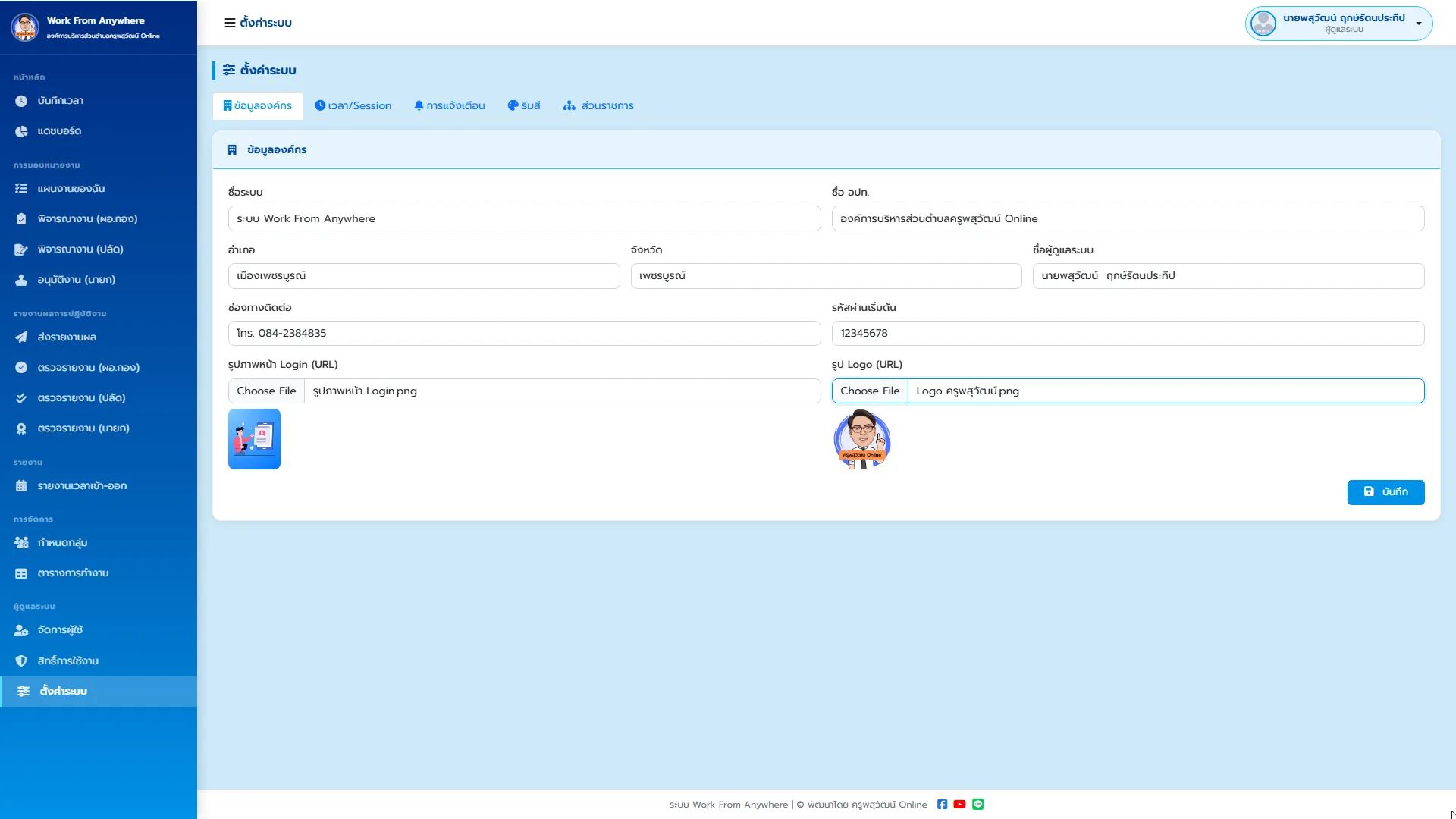Open the LINE icon in footer
This screenshot has height=819, width=1456.
click(978, 805)
